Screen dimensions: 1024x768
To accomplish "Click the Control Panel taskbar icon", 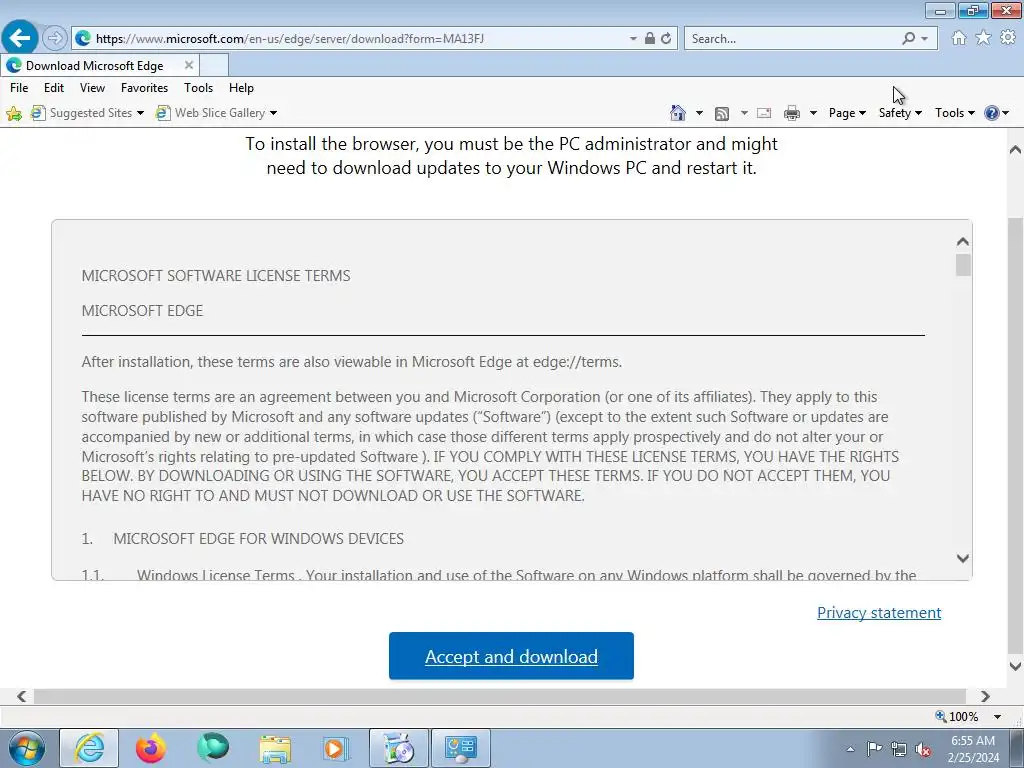I will pos(461,748).
